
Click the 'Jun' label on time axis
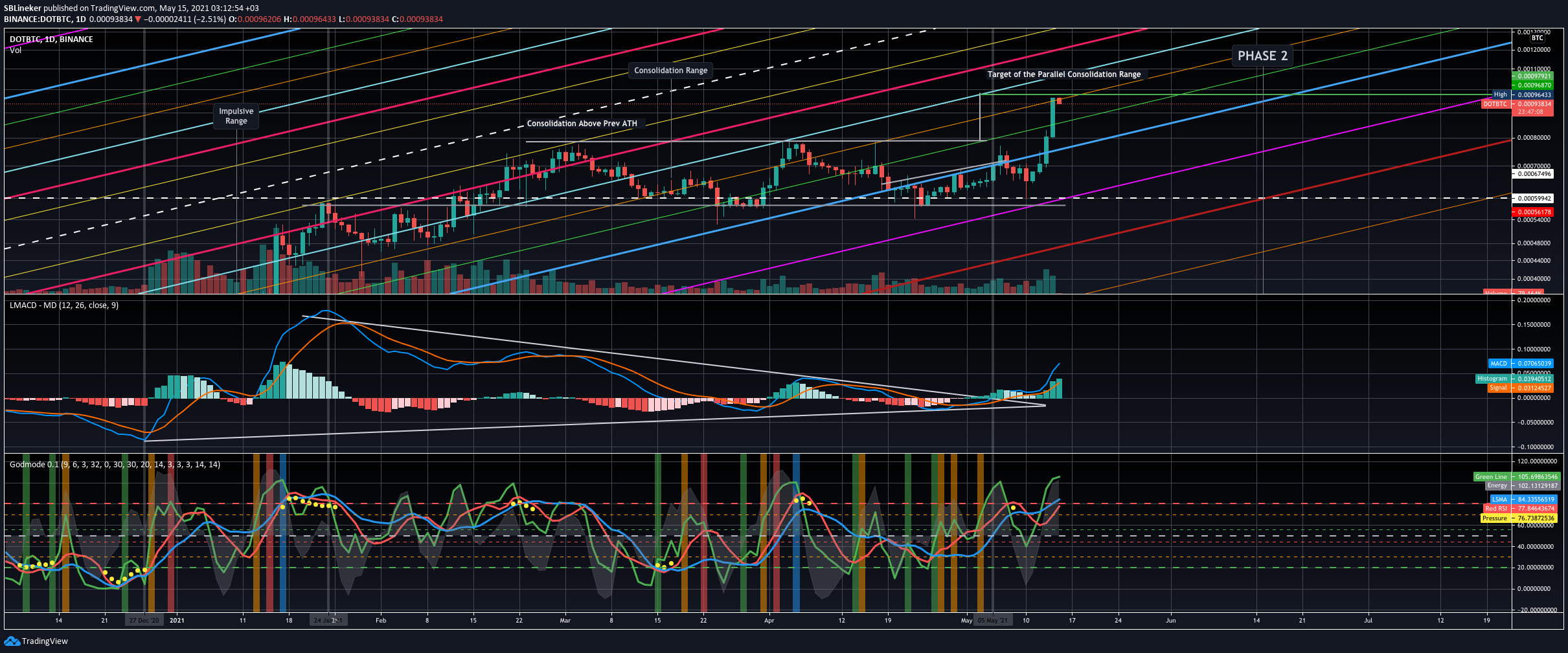point(1171,620)
